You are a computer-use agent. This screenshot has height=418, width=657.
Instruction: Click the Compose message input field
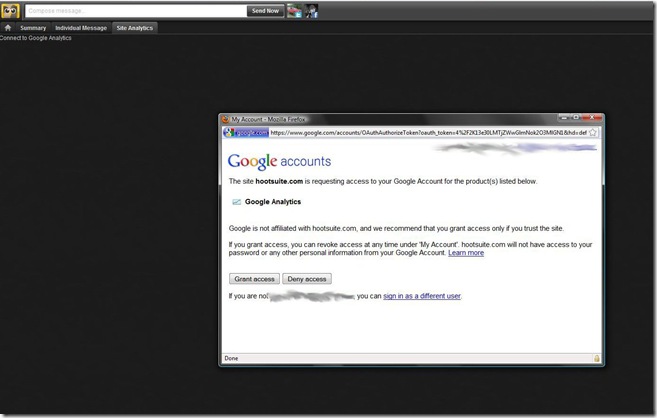pos(136,11)
